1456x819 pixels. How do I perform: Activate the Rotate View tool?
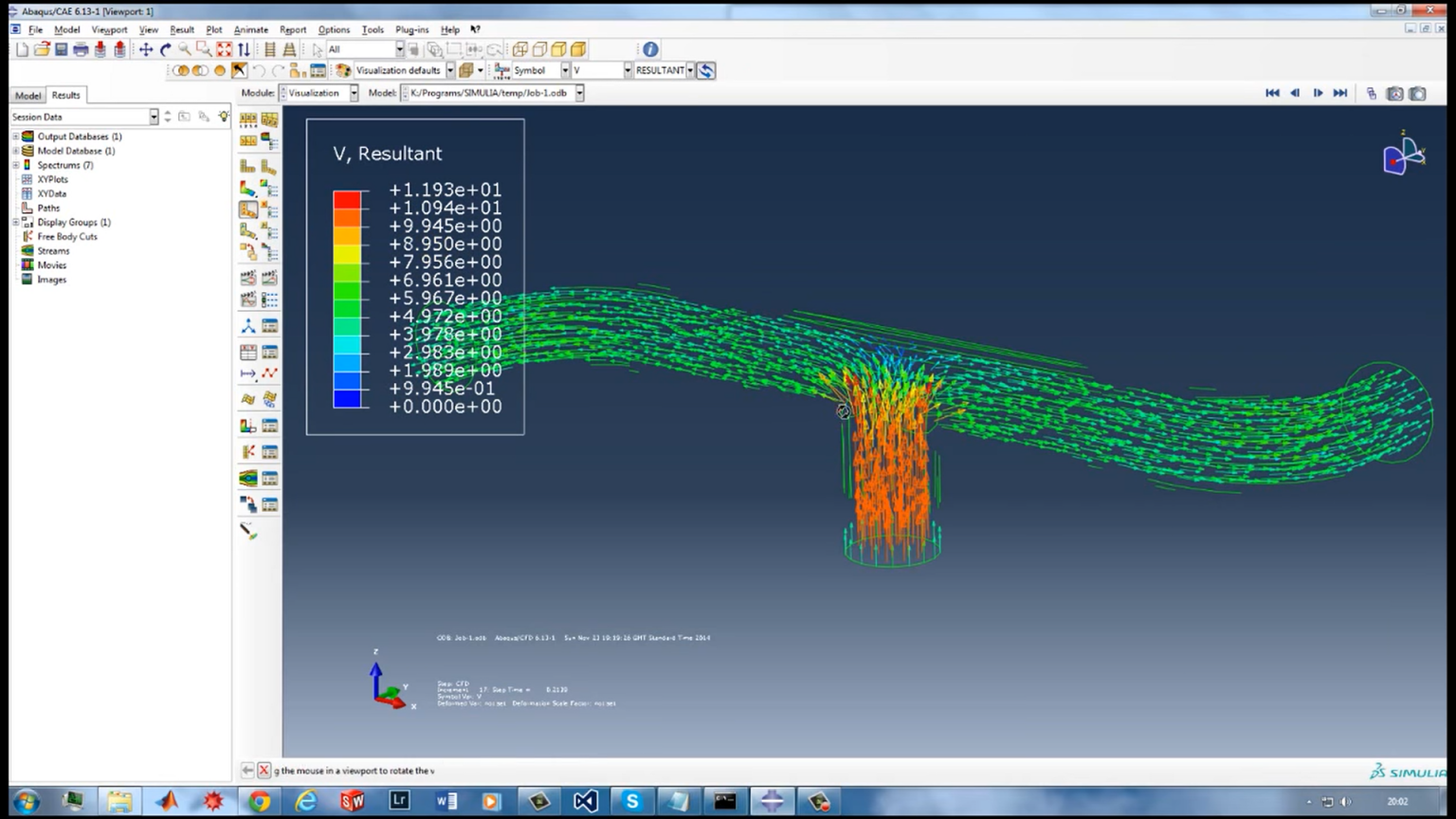[x=165, y=49]
